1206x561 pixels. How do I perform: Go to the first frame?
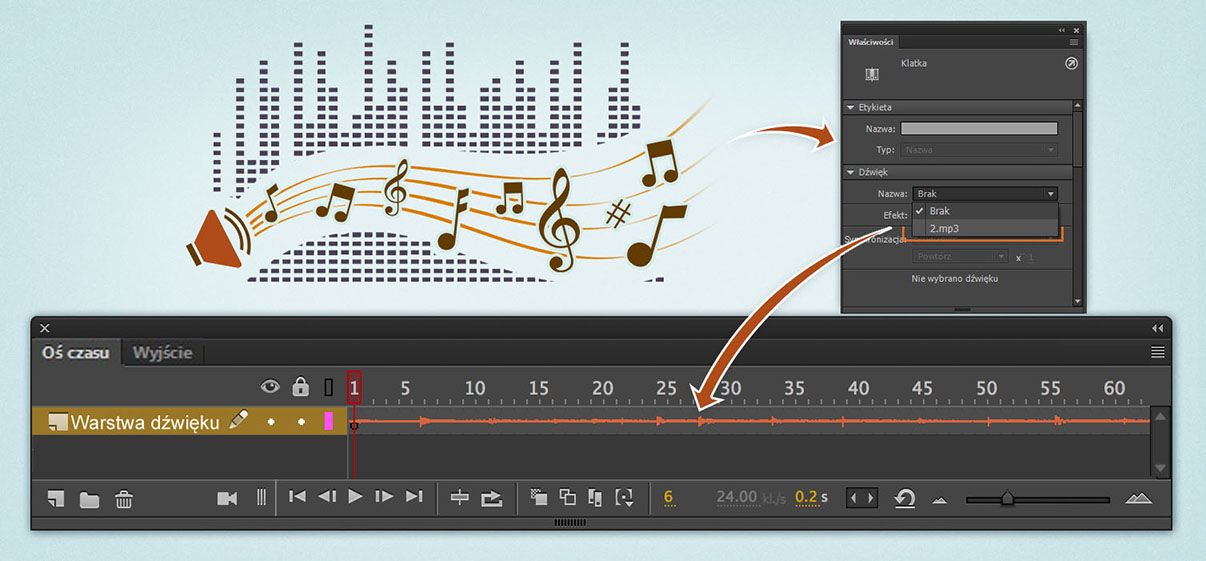(x=297, y=496)
